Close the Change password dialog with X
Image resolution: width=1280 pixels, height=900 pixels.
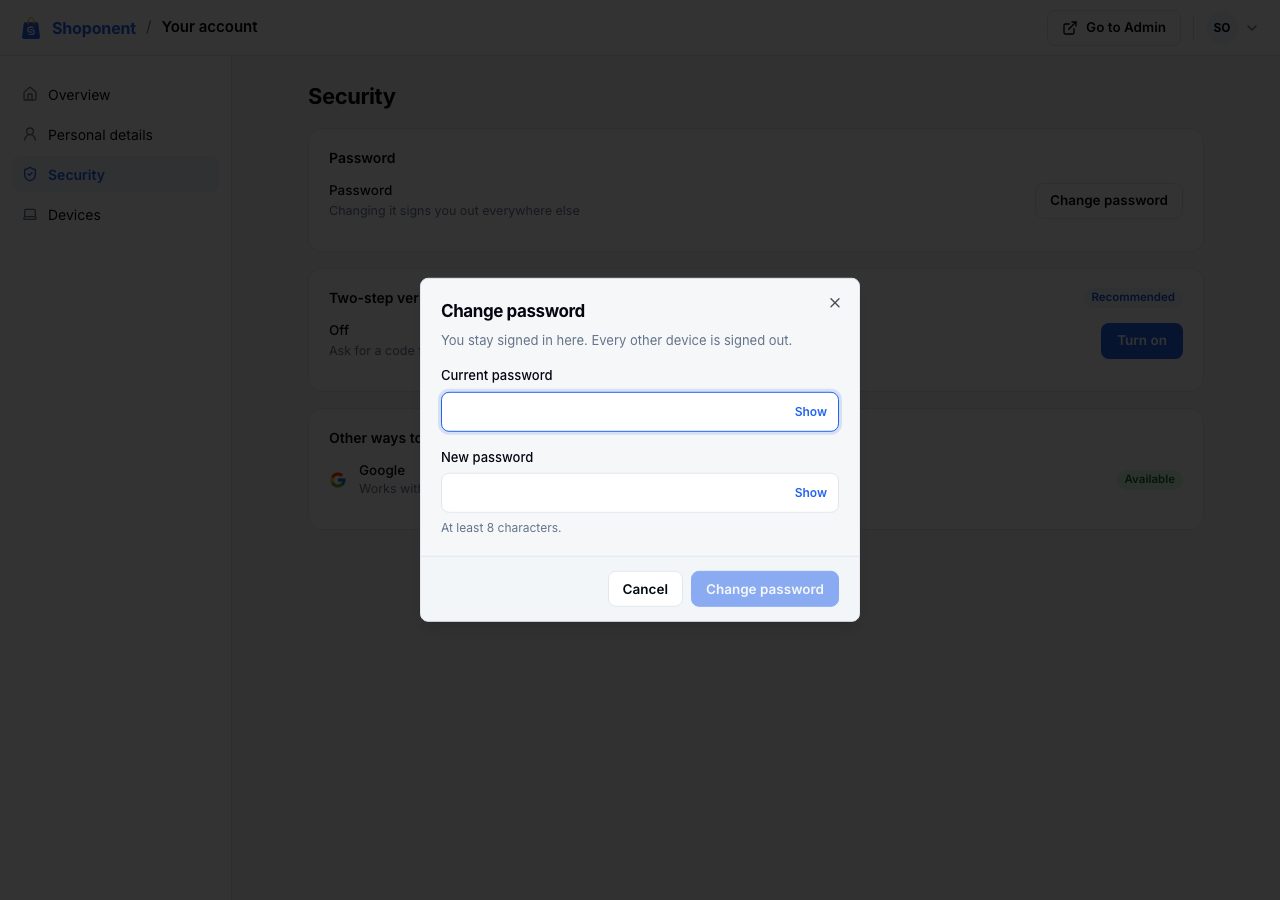[835, 303]
